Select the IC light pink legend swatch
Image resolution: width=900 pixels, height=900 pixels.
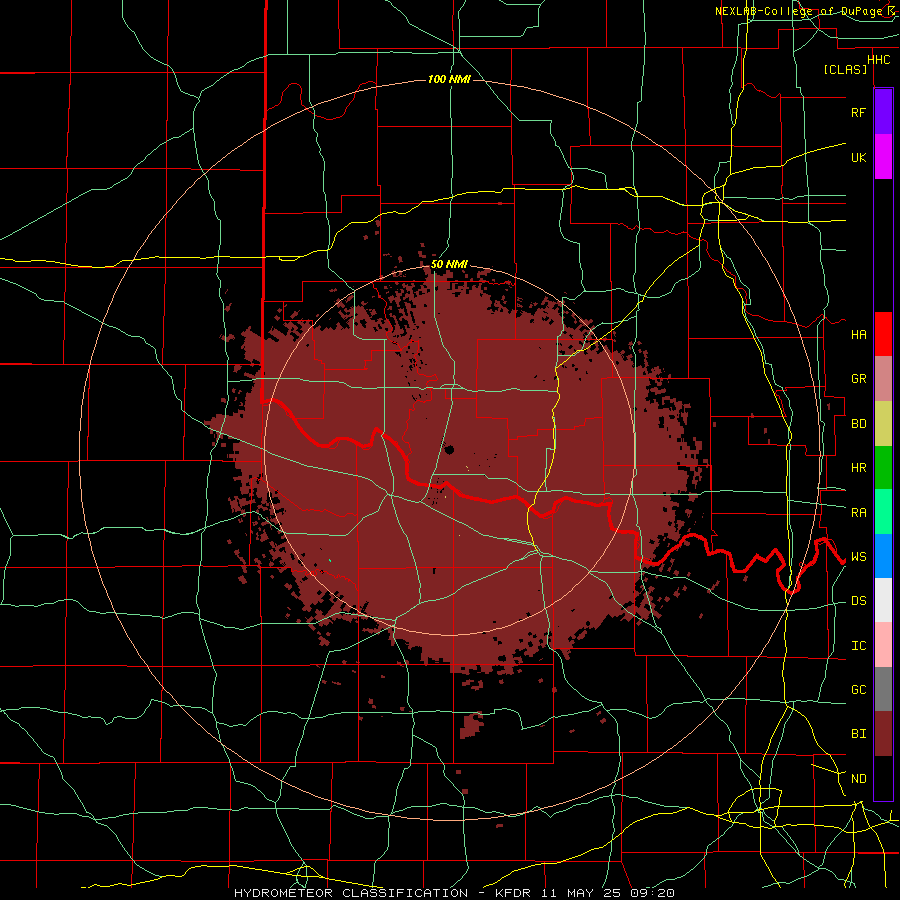pyautogui.click(x=883, y=645)
